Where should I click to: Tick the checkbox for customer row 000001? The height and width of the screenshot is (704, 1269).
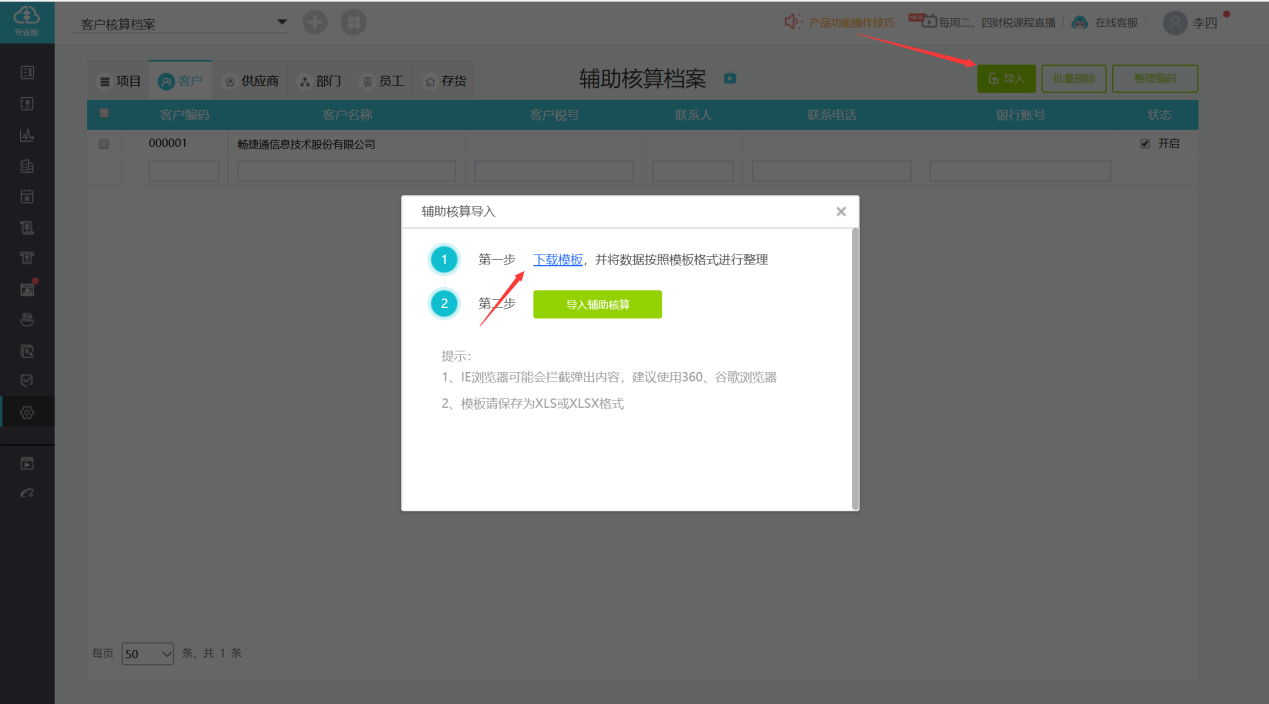click(104, 144)
